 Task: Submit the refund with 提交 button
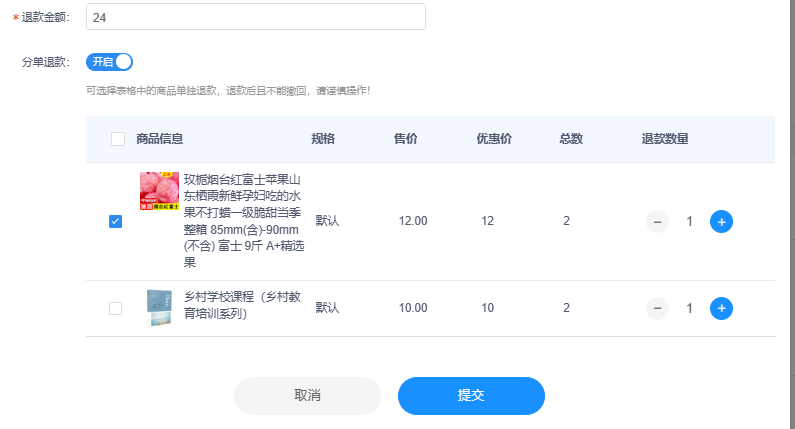[x=471, y=395]
